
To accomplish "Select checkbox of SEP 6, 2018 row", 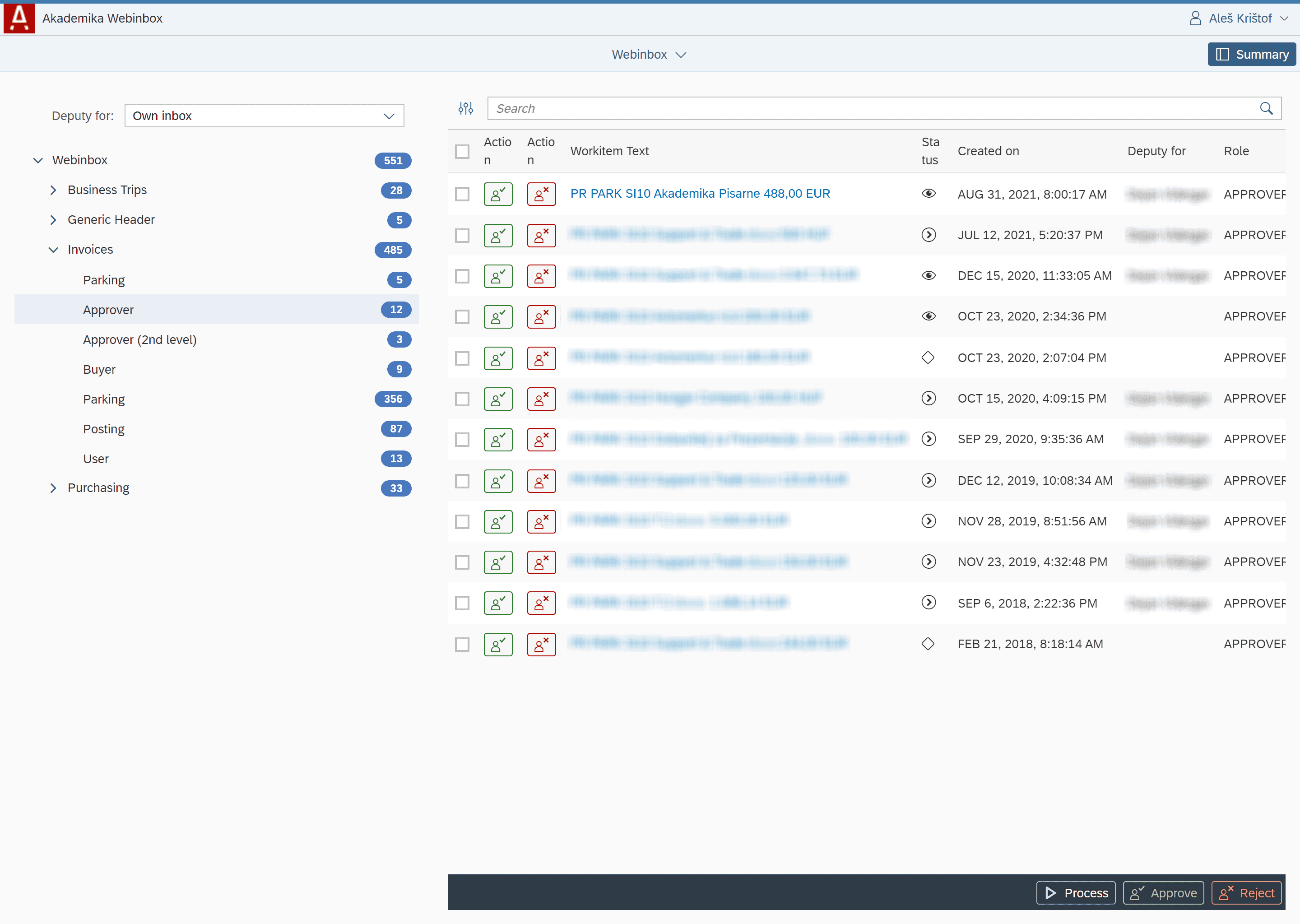I will point(462,603).
